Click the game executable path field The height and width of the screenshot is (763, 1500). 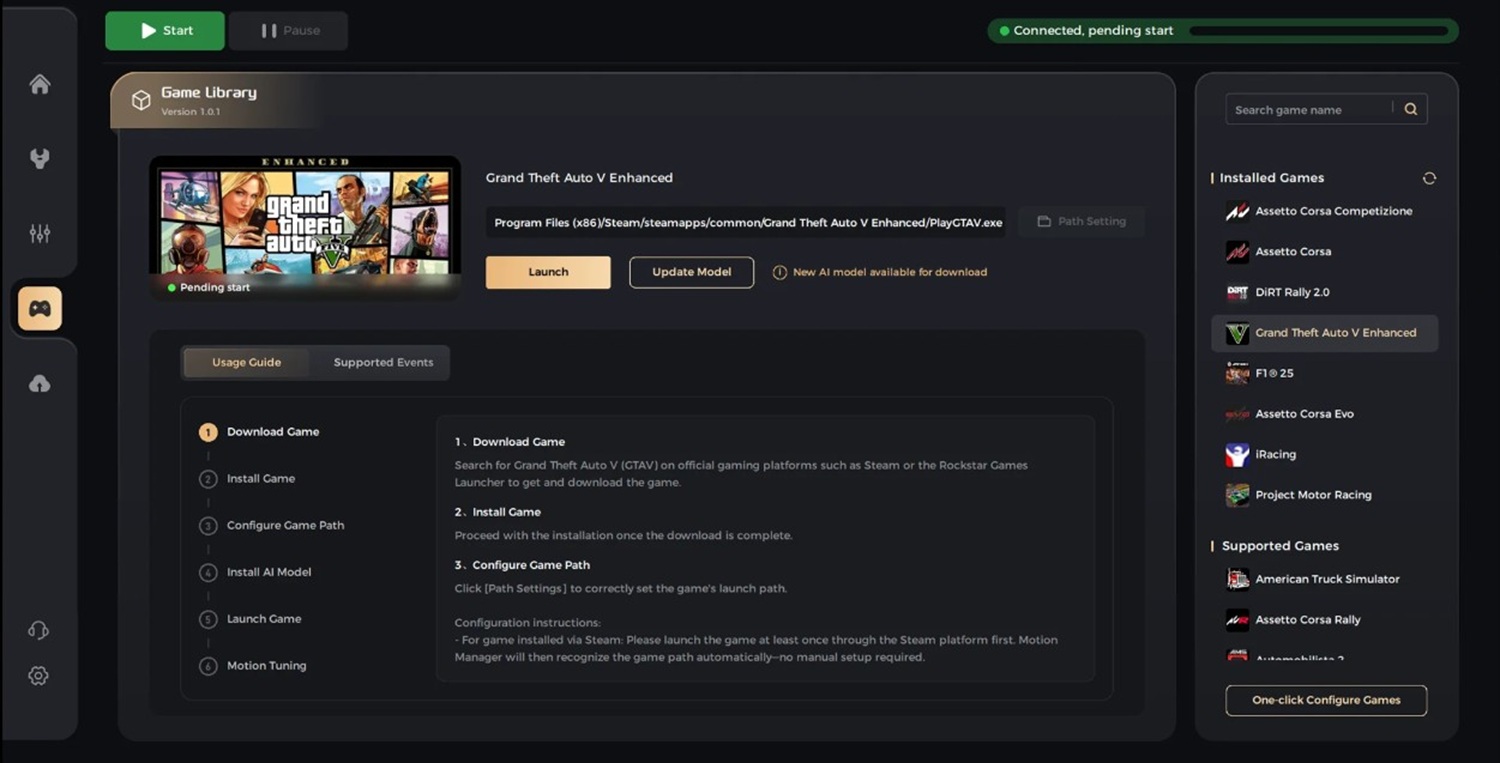(x=747, y=222)
